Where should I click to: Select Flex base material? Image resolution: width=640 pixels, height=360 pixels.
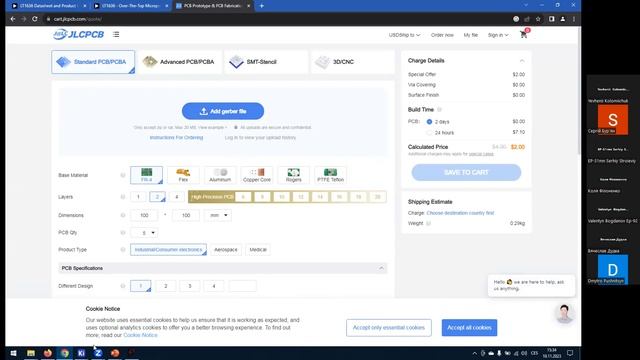183,175
